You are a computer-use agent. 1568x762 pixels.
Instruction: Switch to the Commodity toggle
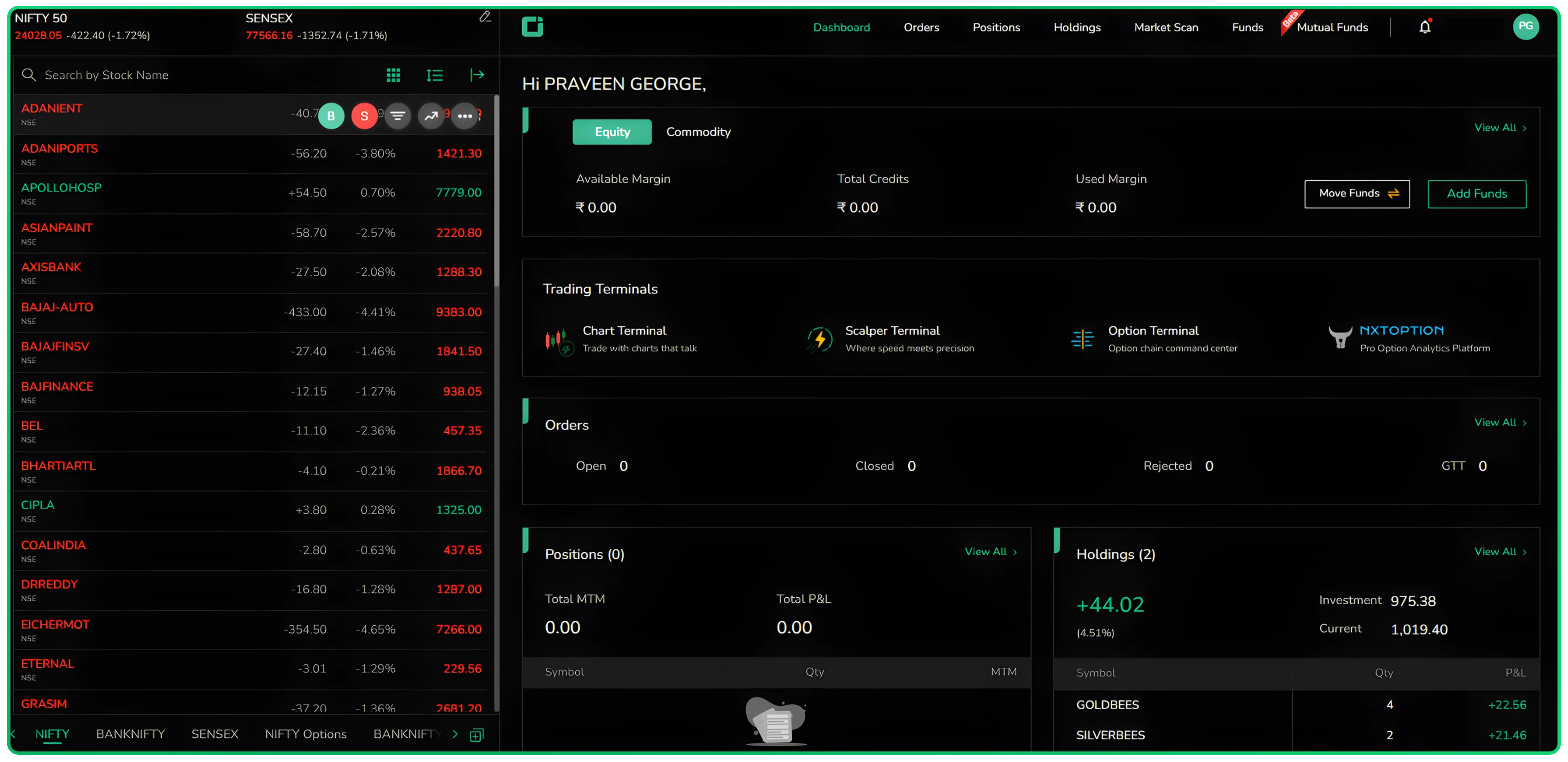tap(698, 132)
